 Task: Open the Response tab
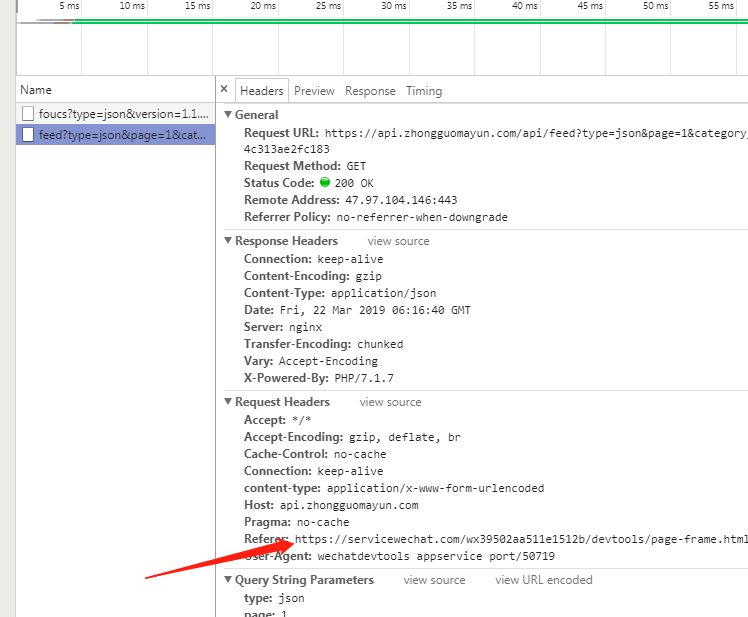[x=370, y=91]
